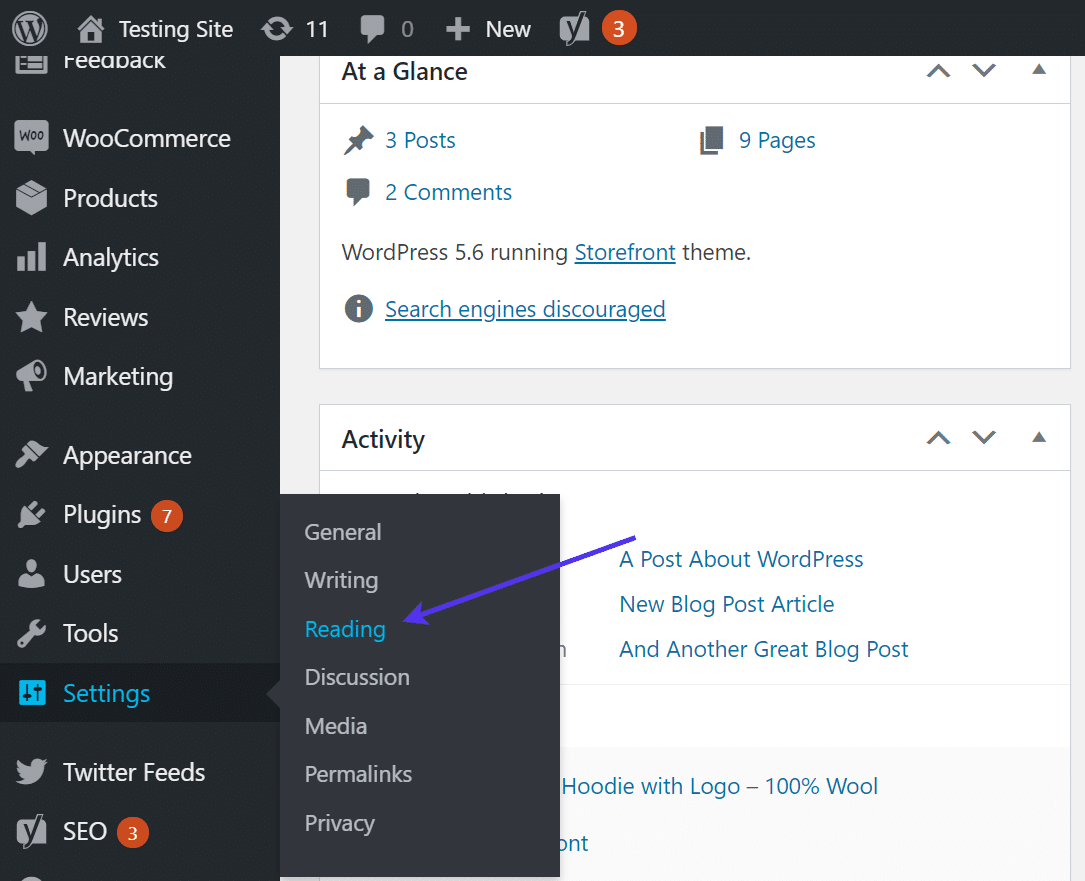Collapse the At a Glance panel

(1039, 70)
